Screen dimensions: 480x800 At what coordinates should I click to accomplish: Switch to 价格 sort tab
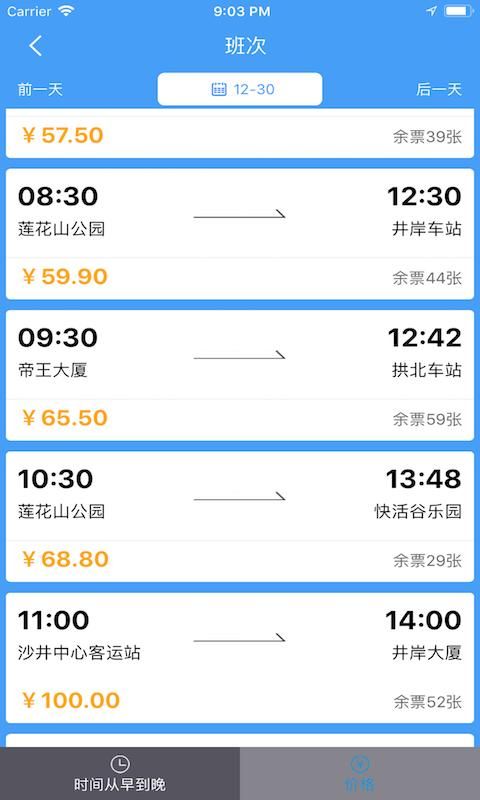360,773
